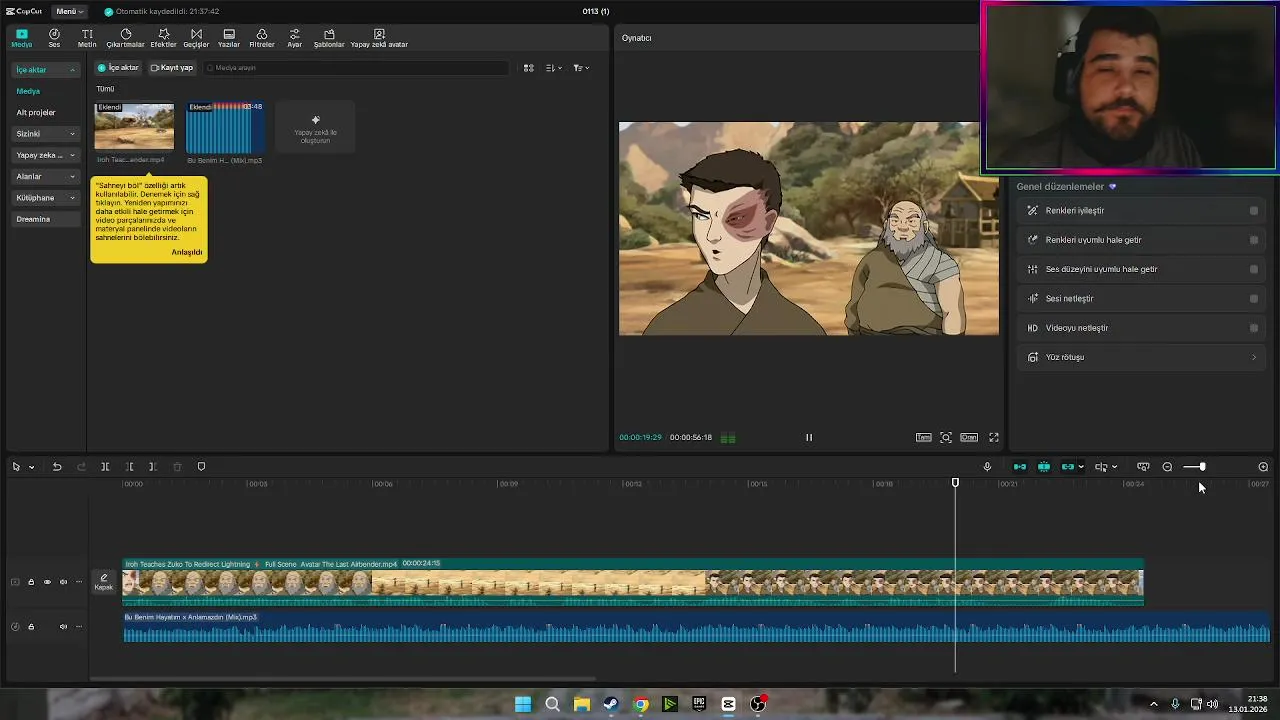Toggle auto snapping in timeline
This screenshot has width=1280, height=720.
point(1044,467)
